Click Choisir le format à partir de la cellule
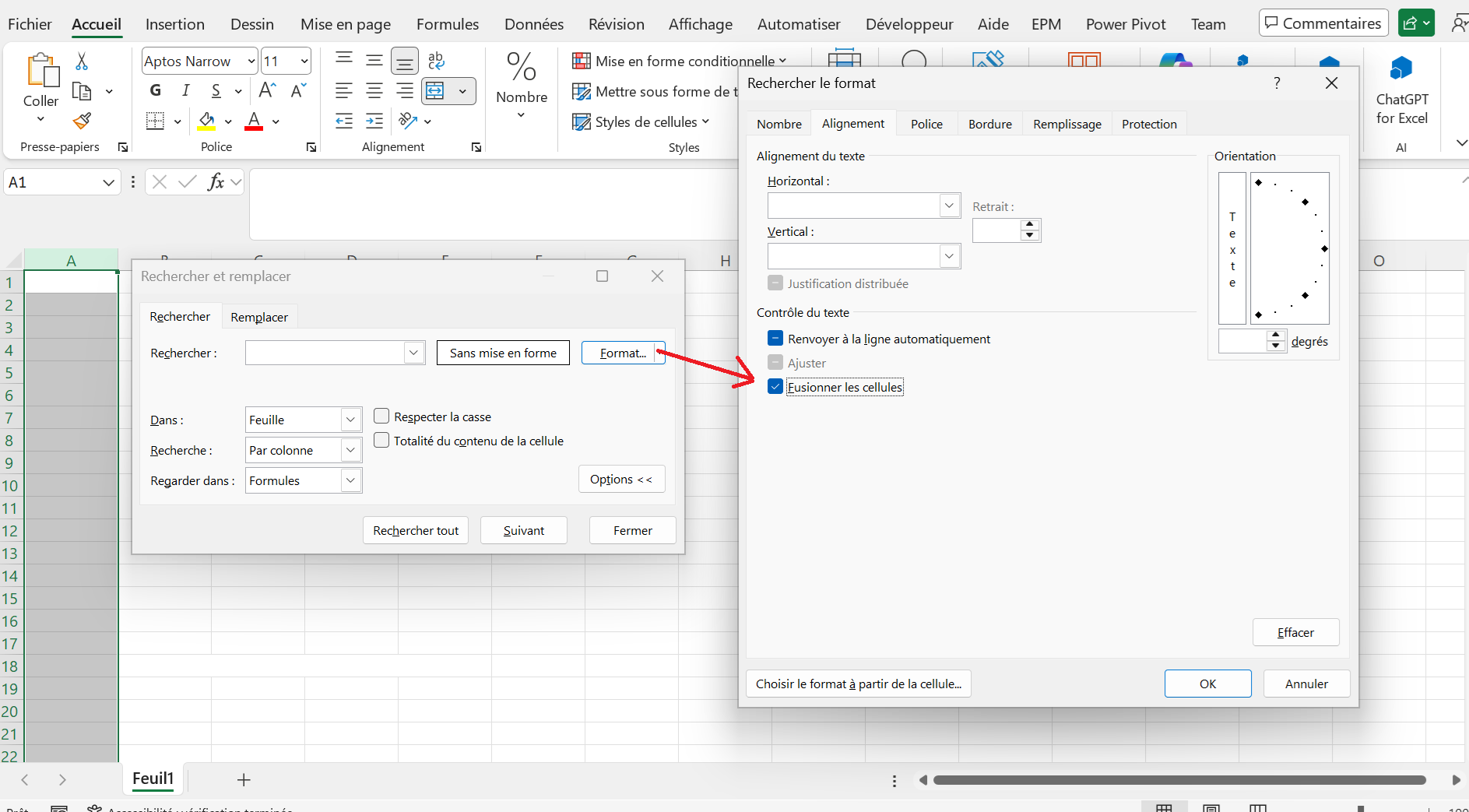Viewport: 1469px width, 812px height. tap(859, 684)
